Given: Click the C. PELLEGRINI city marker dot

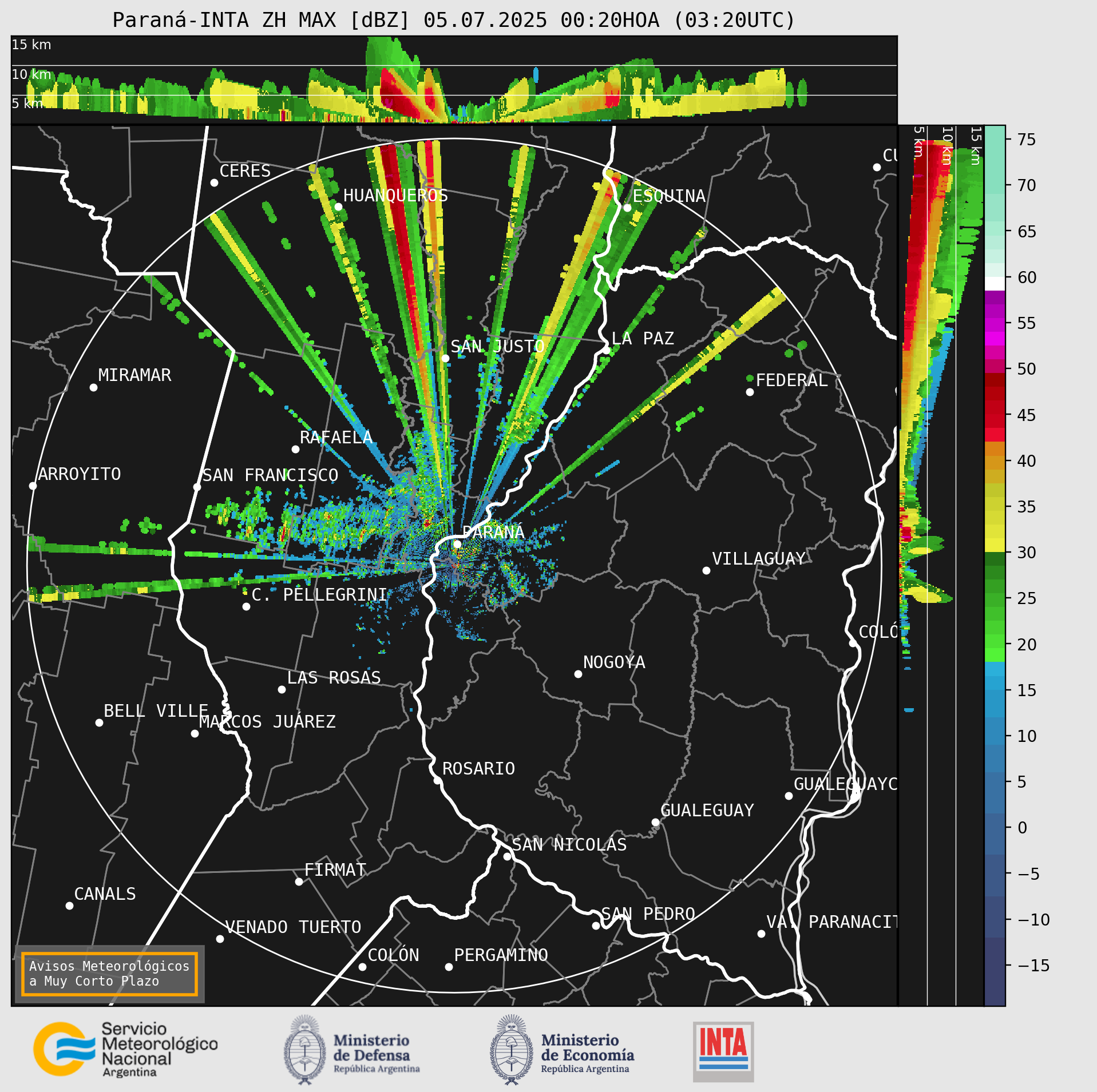Looking at the screenshot, I should click(x=246, y=606).
